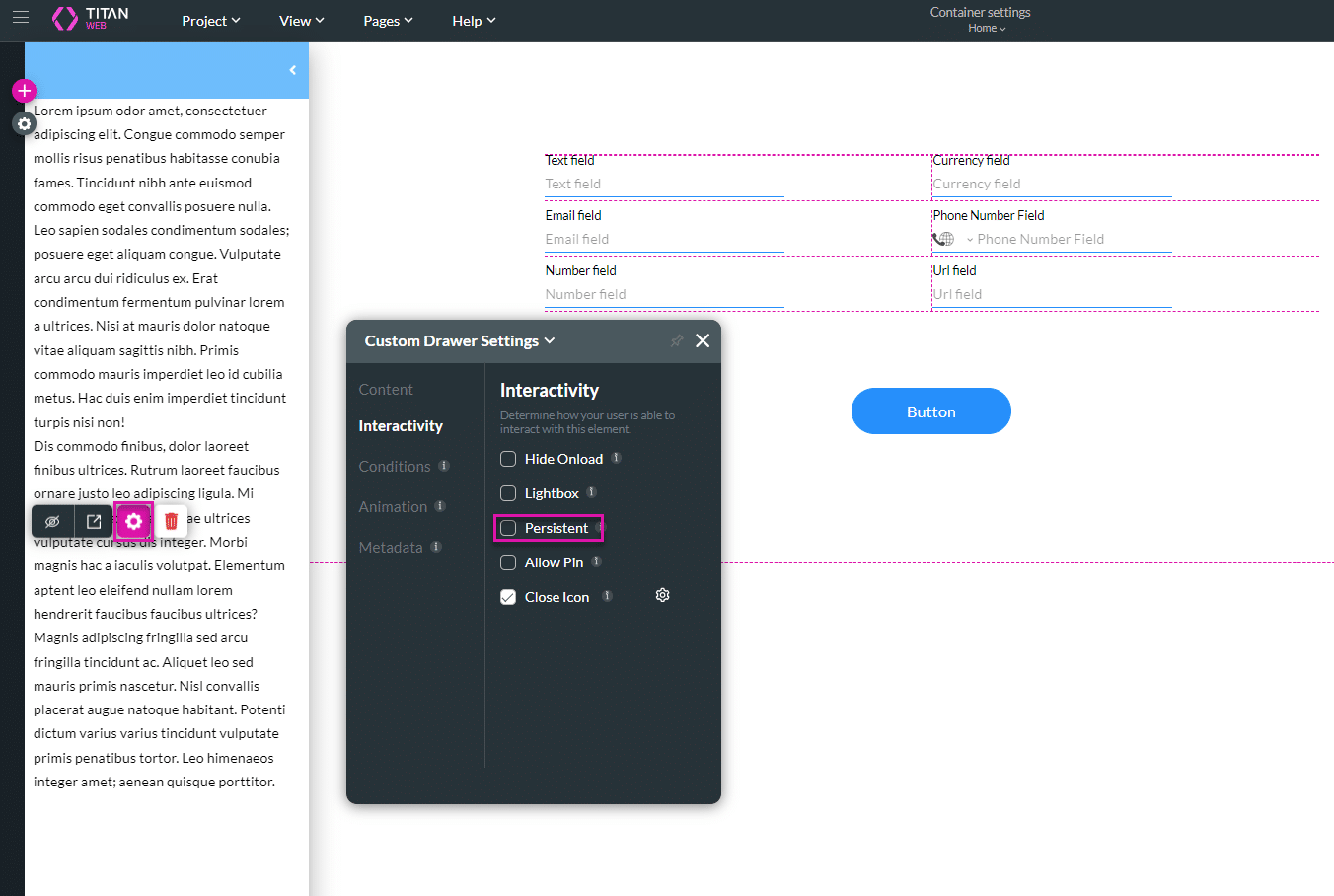The image size is (1334, 896).
Task: Delete the drawer with the trash icon
Action: point(171,521)
